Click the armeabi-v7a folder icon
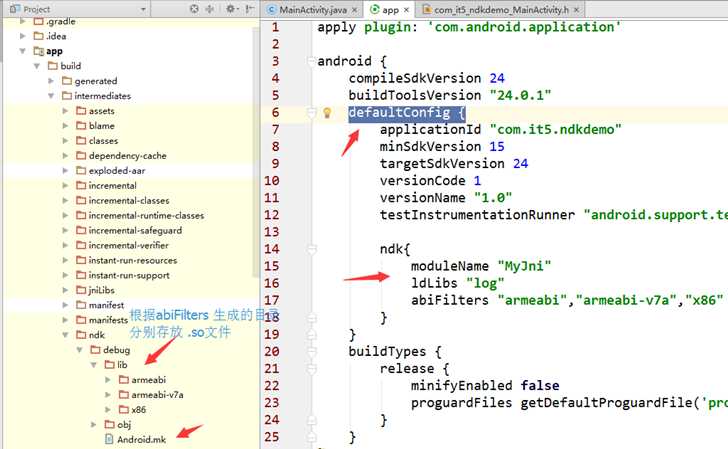The image size is (728, 449). [124, 394]
